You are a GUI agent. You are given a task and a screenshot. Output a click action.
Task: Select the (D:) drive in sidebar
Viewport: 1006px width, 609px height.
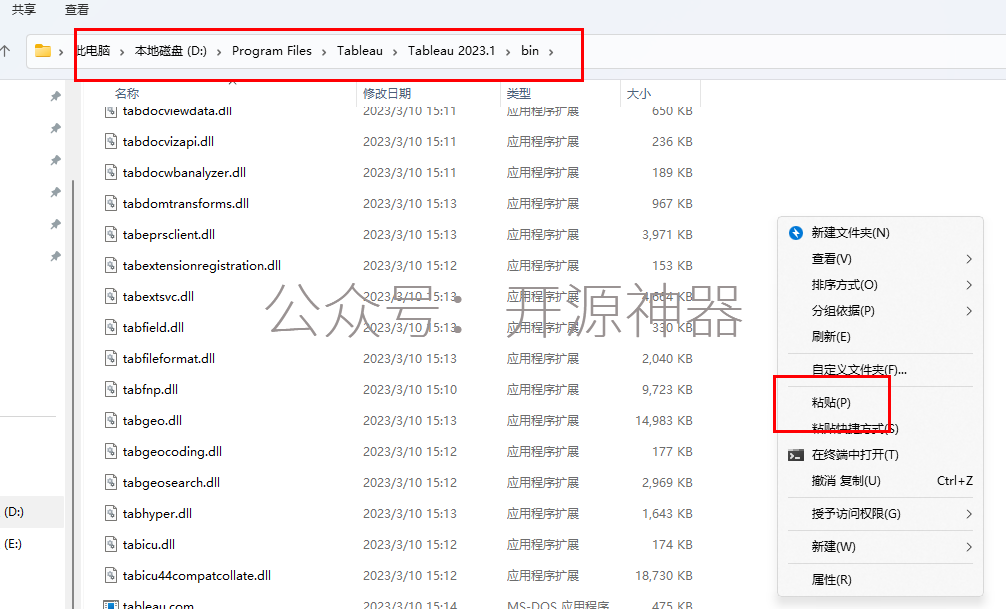pyautogui.click(x=14, y=512)
